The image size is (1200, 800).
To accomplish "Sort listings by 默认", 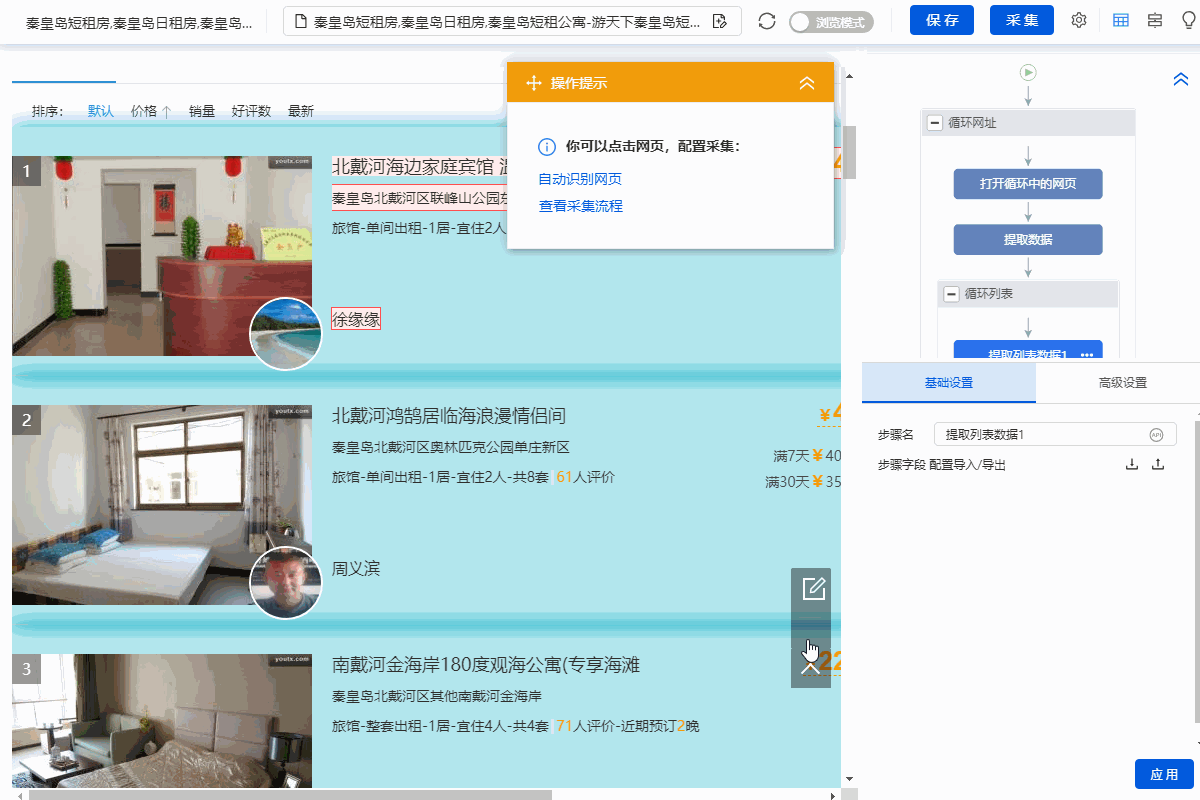I will click(x=101, y=111).
